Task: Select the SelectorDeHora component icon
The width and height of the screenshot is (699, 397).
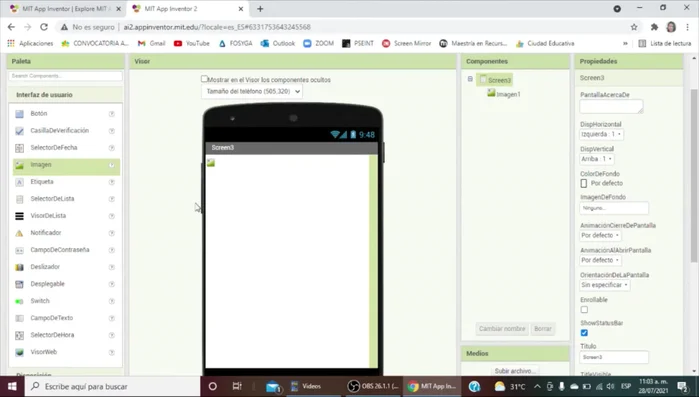Action: click(19, 336)
